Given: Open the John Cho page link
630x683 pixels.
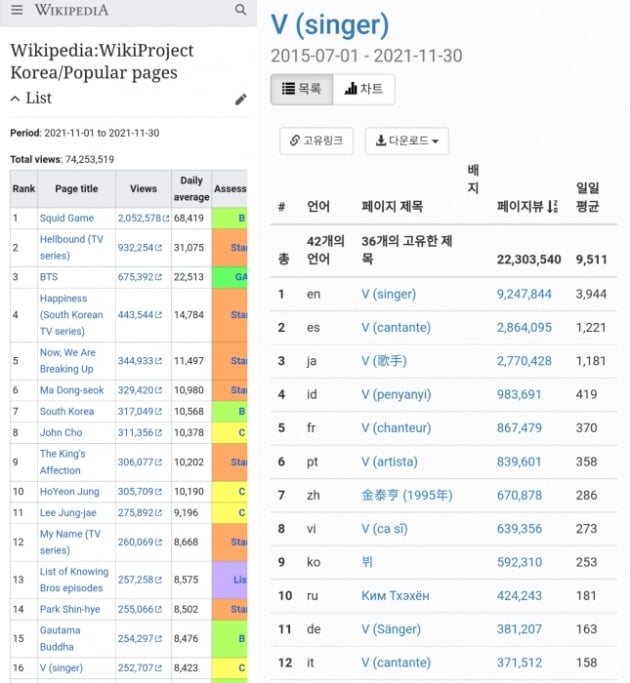Looking at the screenshot, I should [x=61, y=432].
